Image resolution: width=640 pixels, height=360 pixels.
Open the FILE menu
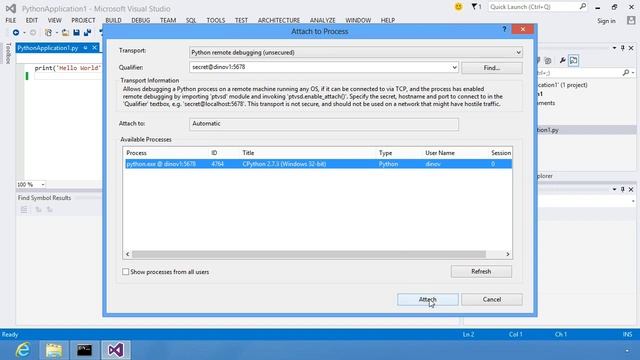(x=11, y=20)
